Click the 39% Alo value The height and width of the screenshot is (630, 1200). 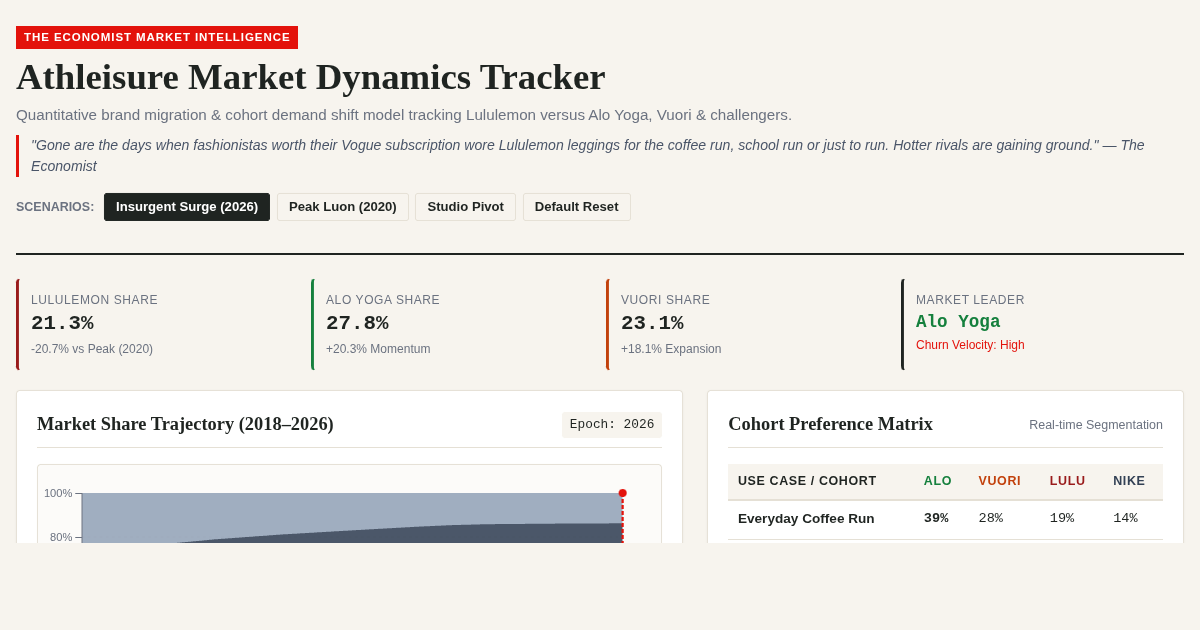point(936,518)
